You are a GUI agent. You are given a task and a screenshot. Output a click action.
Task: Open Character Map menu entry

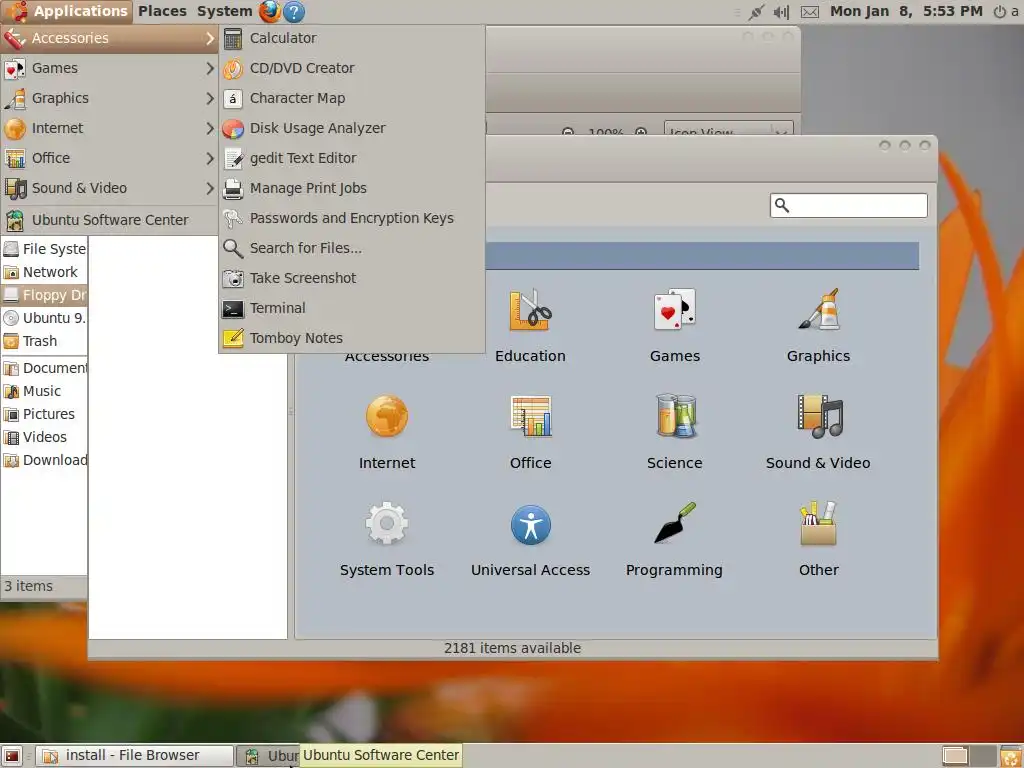pyautogui.click(x=352, y=98)
